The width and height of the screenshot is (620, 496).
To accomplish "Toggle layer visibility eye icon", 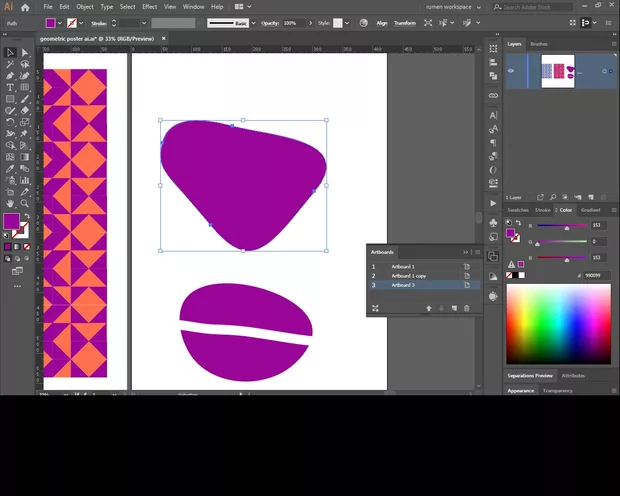I will pos(511,71).
